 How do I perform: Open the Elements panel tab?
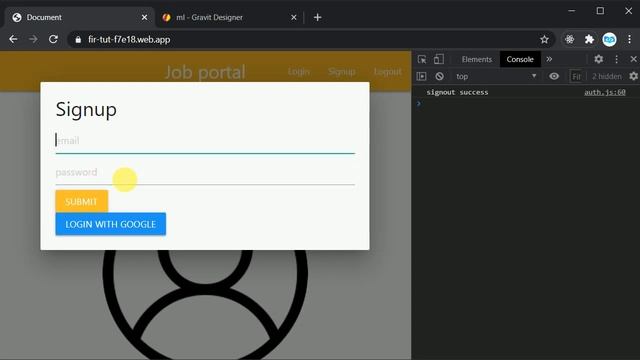(x=476, y=59)
